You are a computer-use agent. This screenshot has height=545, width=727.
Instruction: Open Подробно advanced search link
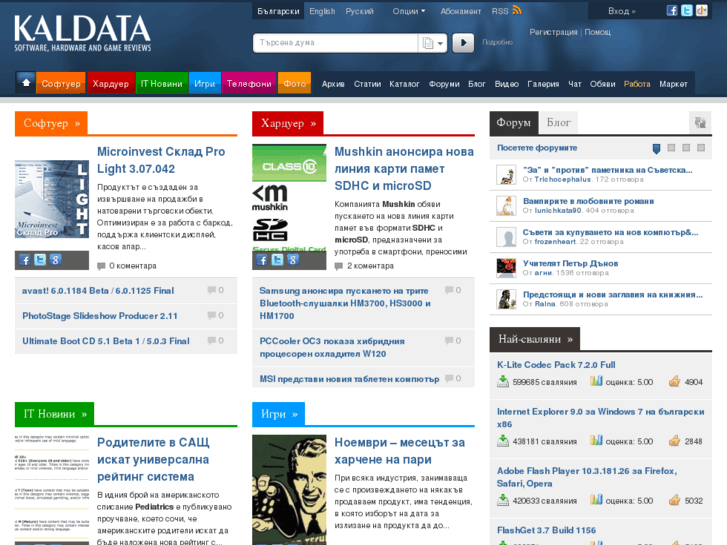(x=497, y=42)
